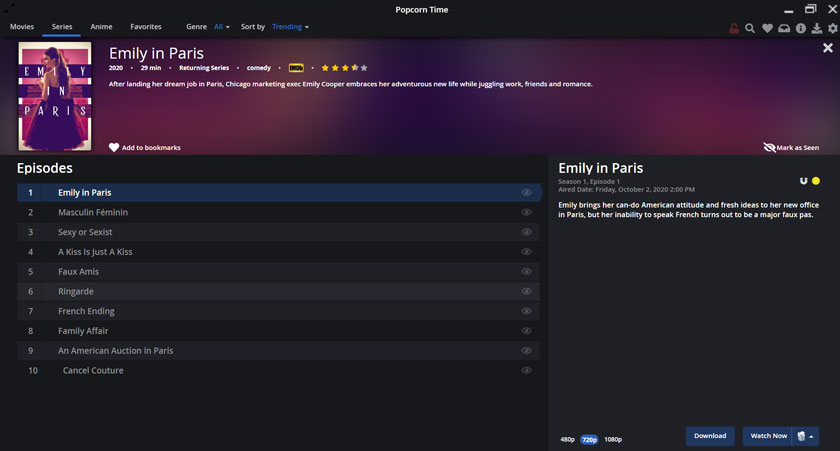
Task: Open the search magnifier icon
Action: coord(750,28)
